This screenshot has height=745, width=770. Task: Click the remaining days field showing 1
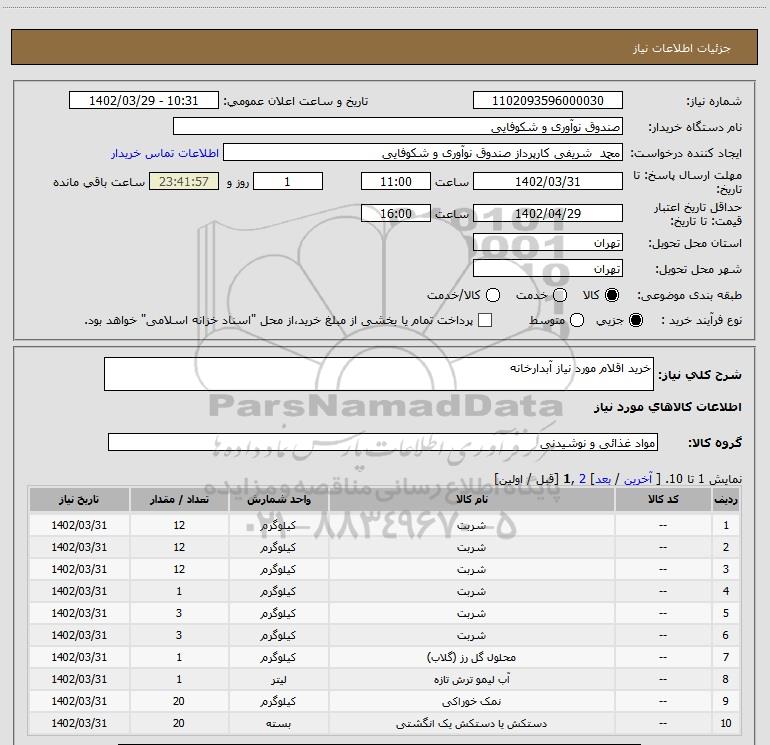click(288, 182)
